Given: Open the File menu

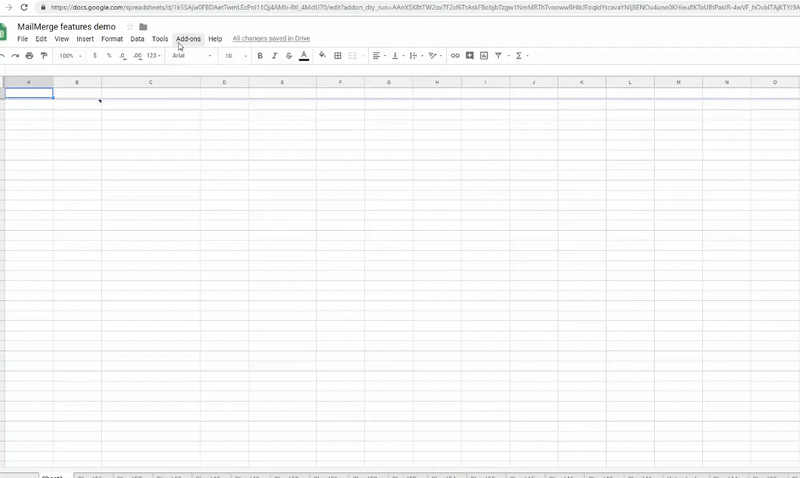Looking at the screenshot, I should pyautogui.click(x=22, y=39).
